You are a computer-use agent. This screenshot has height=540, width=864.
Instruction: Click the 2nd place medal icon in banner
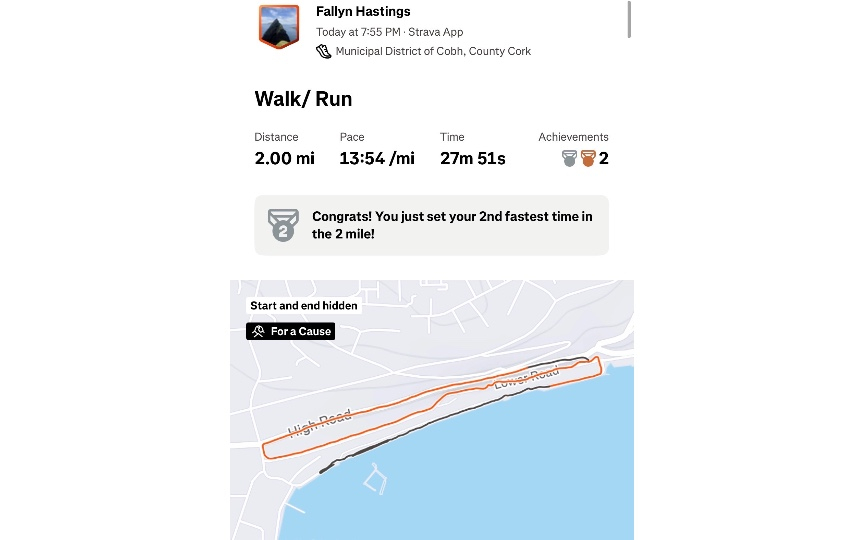point(283,225)
